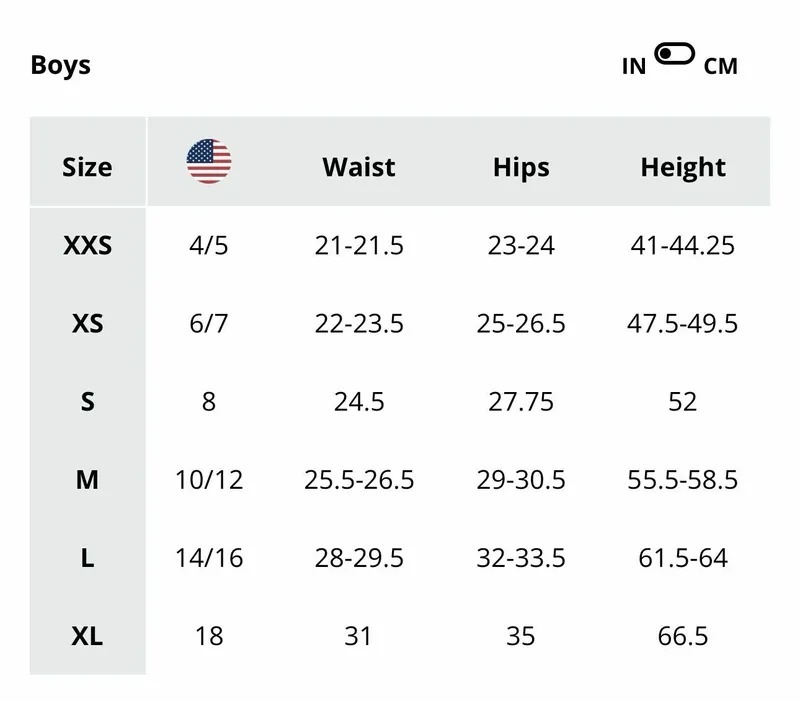Viewport: 800px width, 701px height.
Task: Click US size 4/5 cell
Action: point(209,245)
